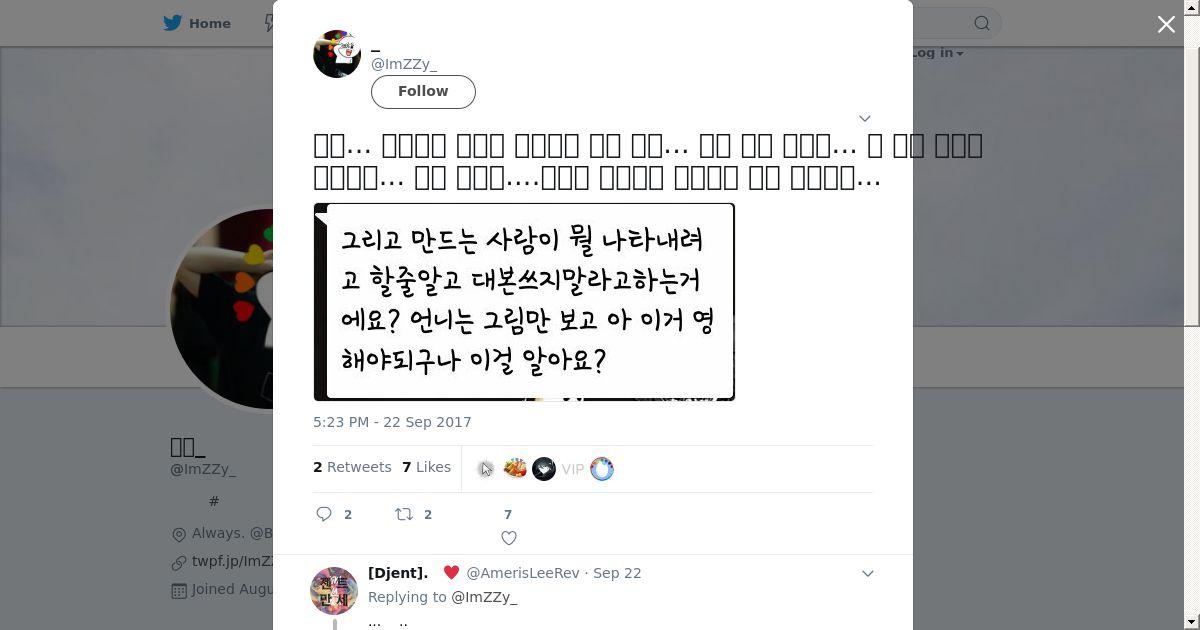This screenshot has width=1200, height=630.
Task: Close the tweet overlay with the X
Action: pyautogui.click(x=1166, y=24)
